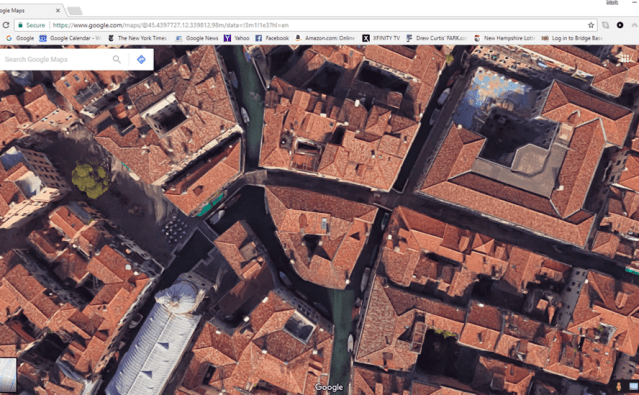Open the XFINITY TV bookmark

381,38
